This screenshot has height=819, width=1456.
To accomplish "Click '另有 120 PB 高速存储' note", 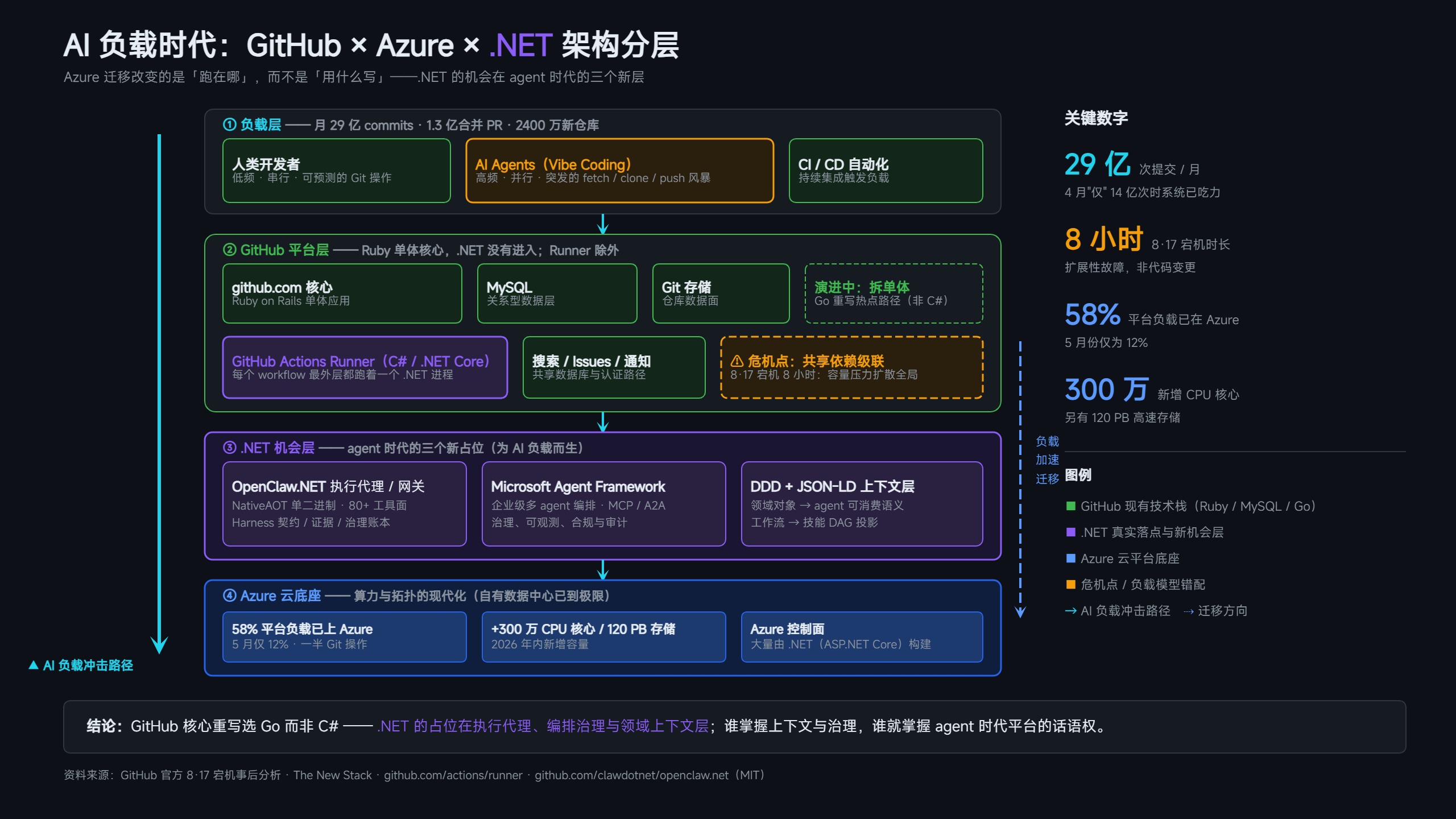I will click(1122, 417).
